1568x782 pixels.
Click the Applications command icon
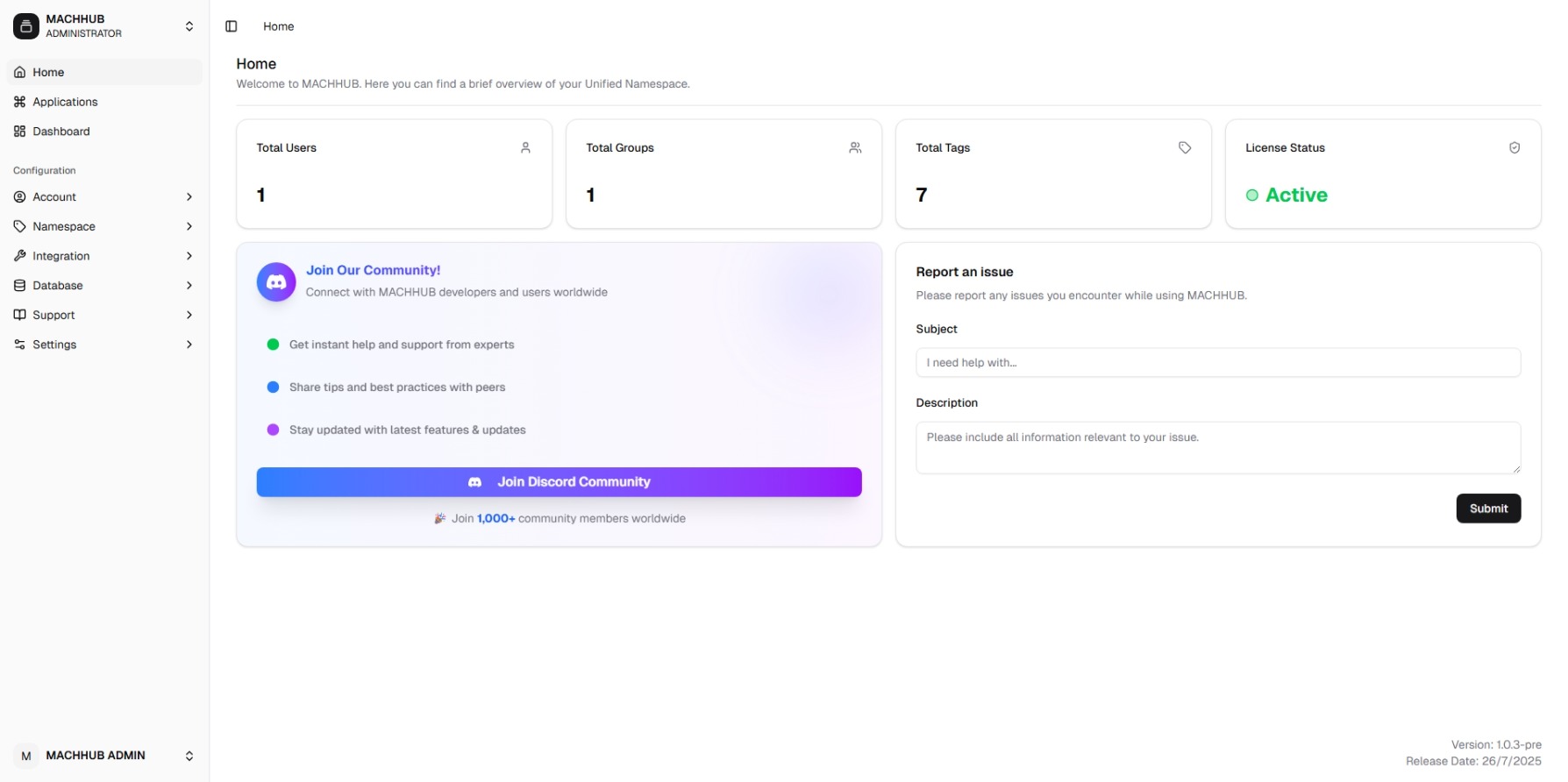coord(19,102)
